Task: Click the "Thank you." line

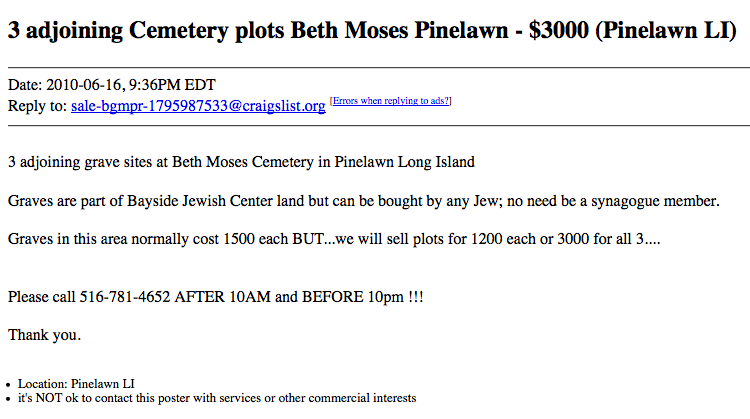Action: tap(44, 335)
